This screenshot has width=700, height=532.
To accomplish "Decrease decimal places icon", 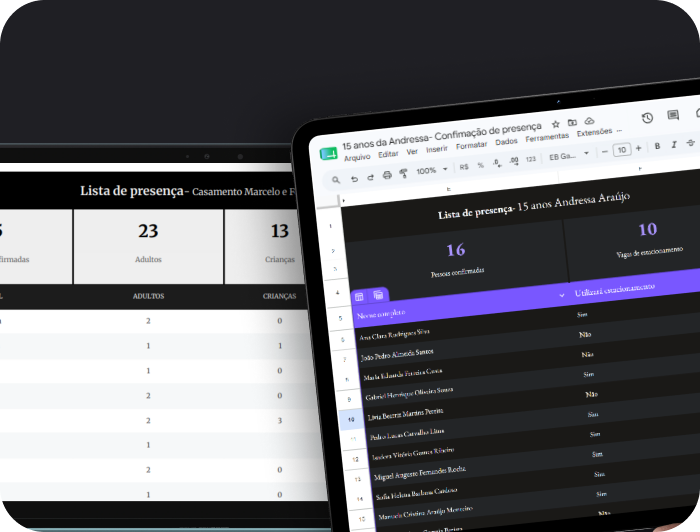I will (497, 163).
